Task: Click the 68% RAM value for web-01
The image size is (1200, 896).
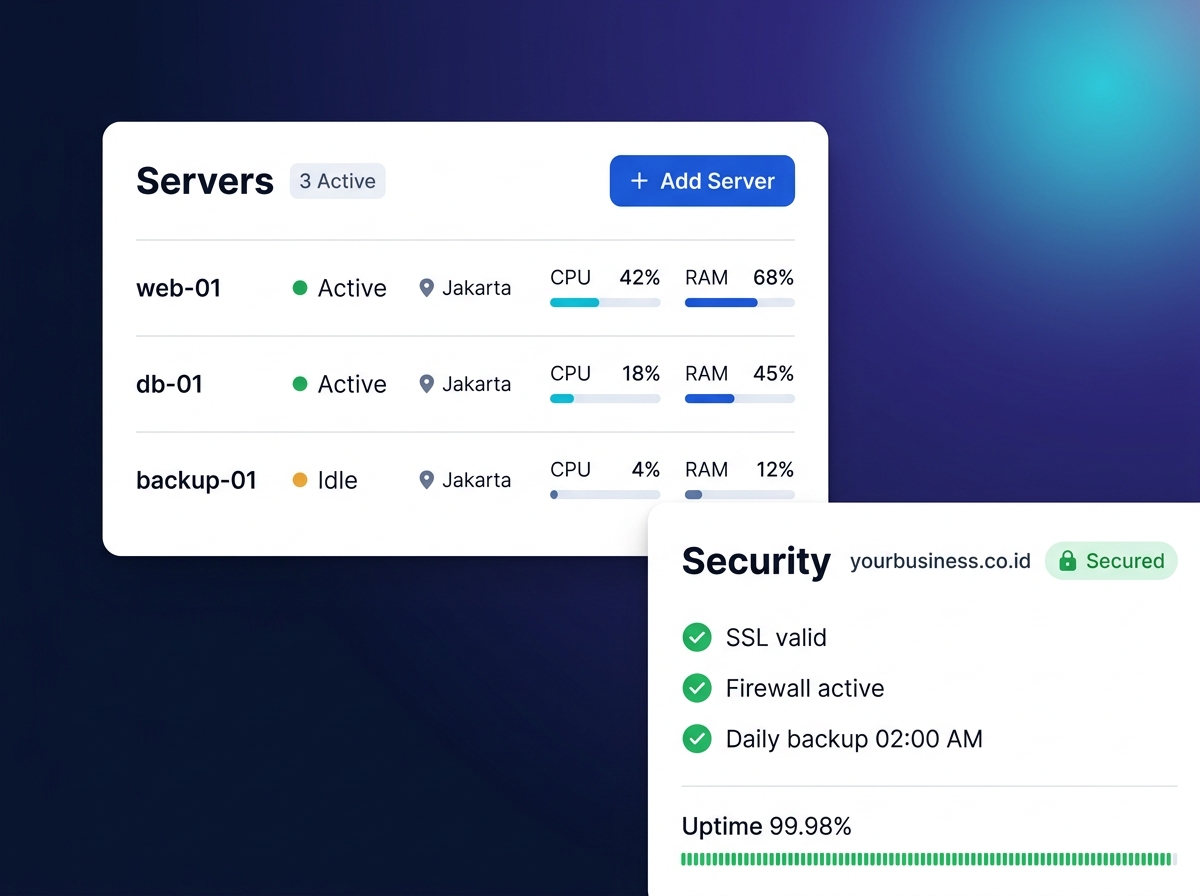Action: tap(774, 277)
